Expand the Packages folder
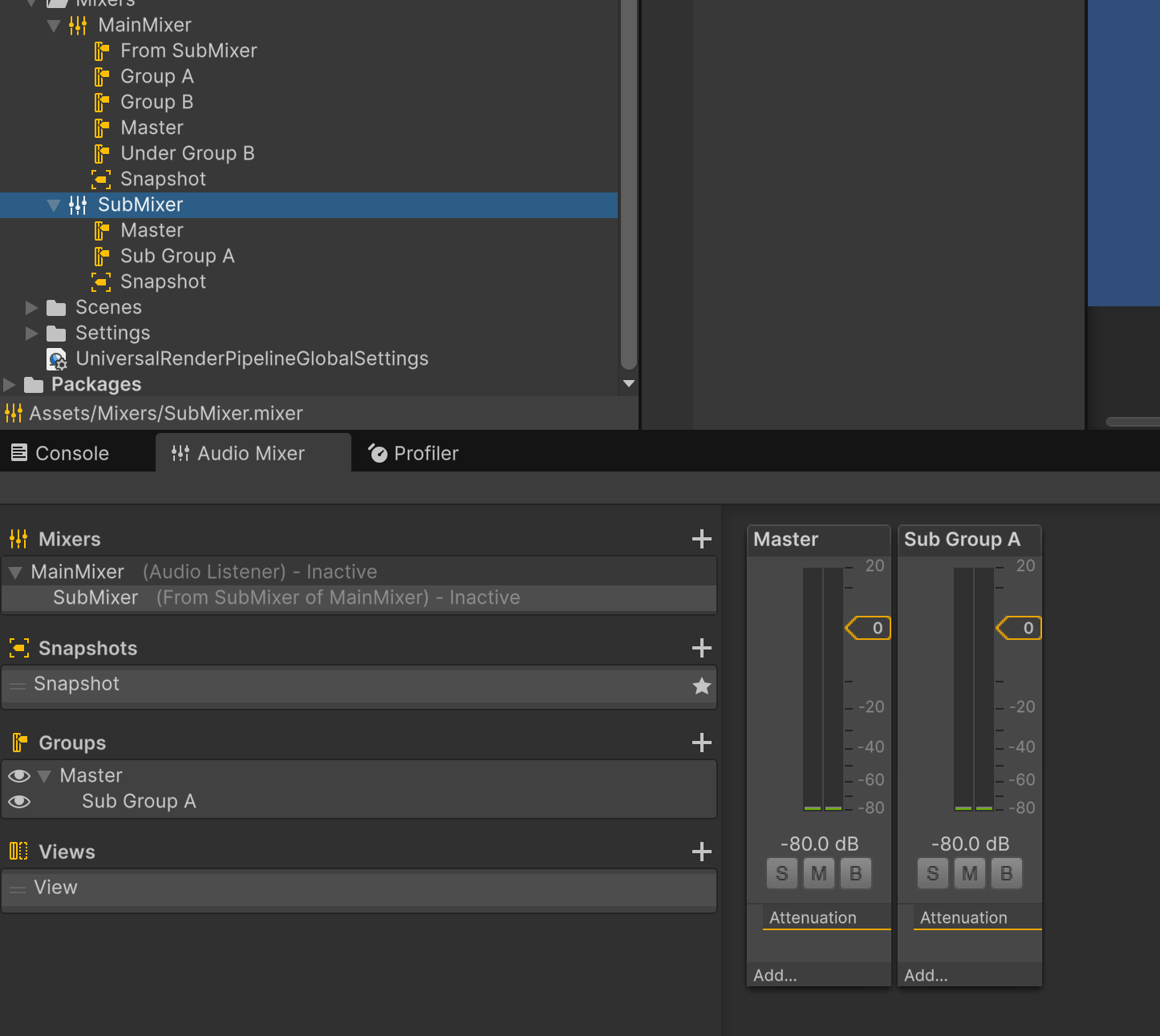 (10, 385)
